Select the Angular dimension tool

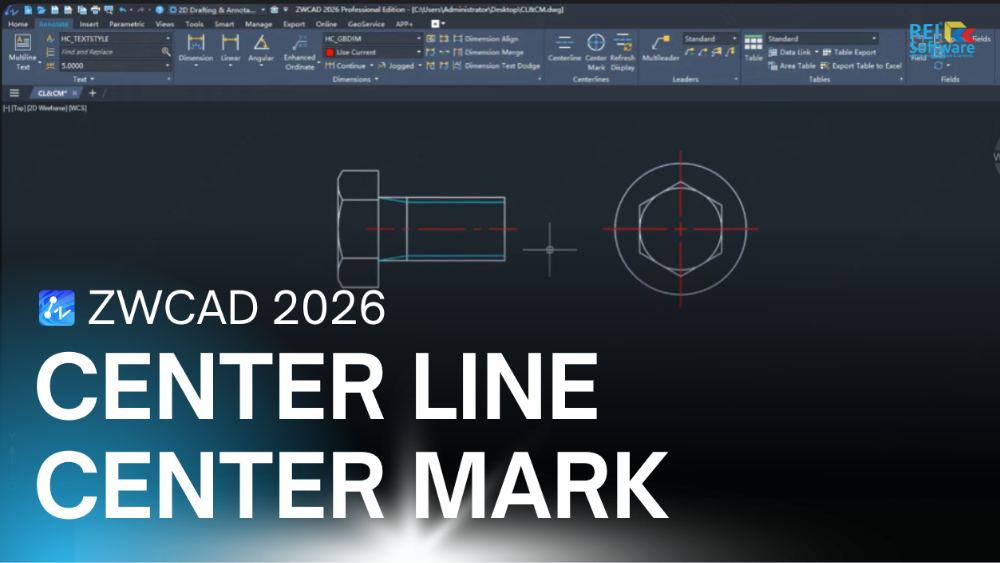(261, 48)
